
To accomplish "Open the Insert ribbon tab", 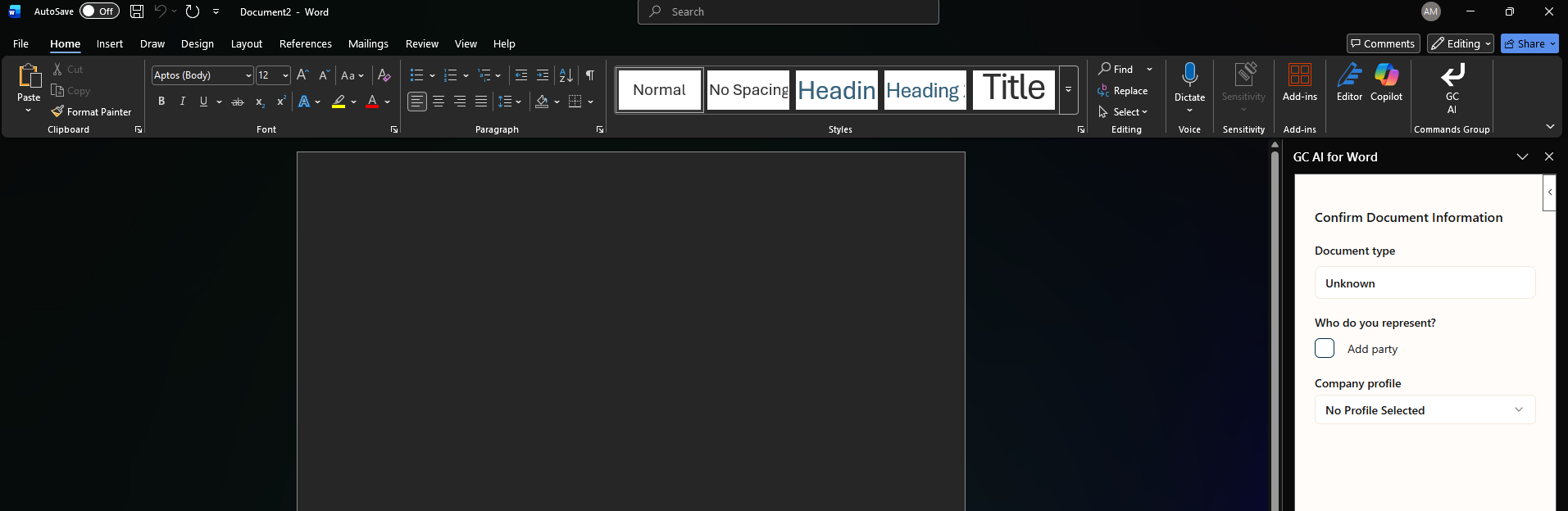I will pos(109,43).
